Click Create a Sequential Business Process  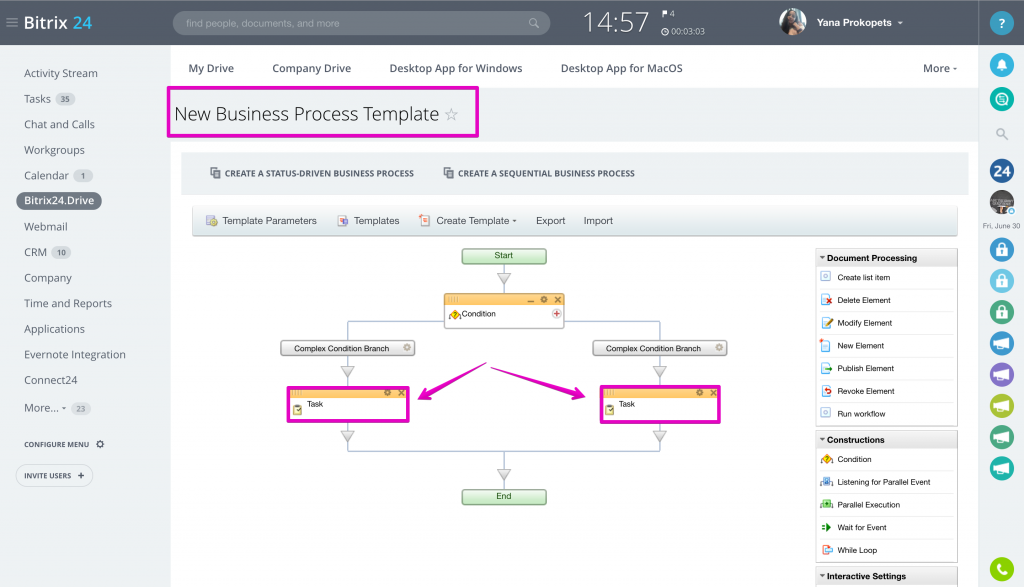pyautogui.click(x=539, y=173)
